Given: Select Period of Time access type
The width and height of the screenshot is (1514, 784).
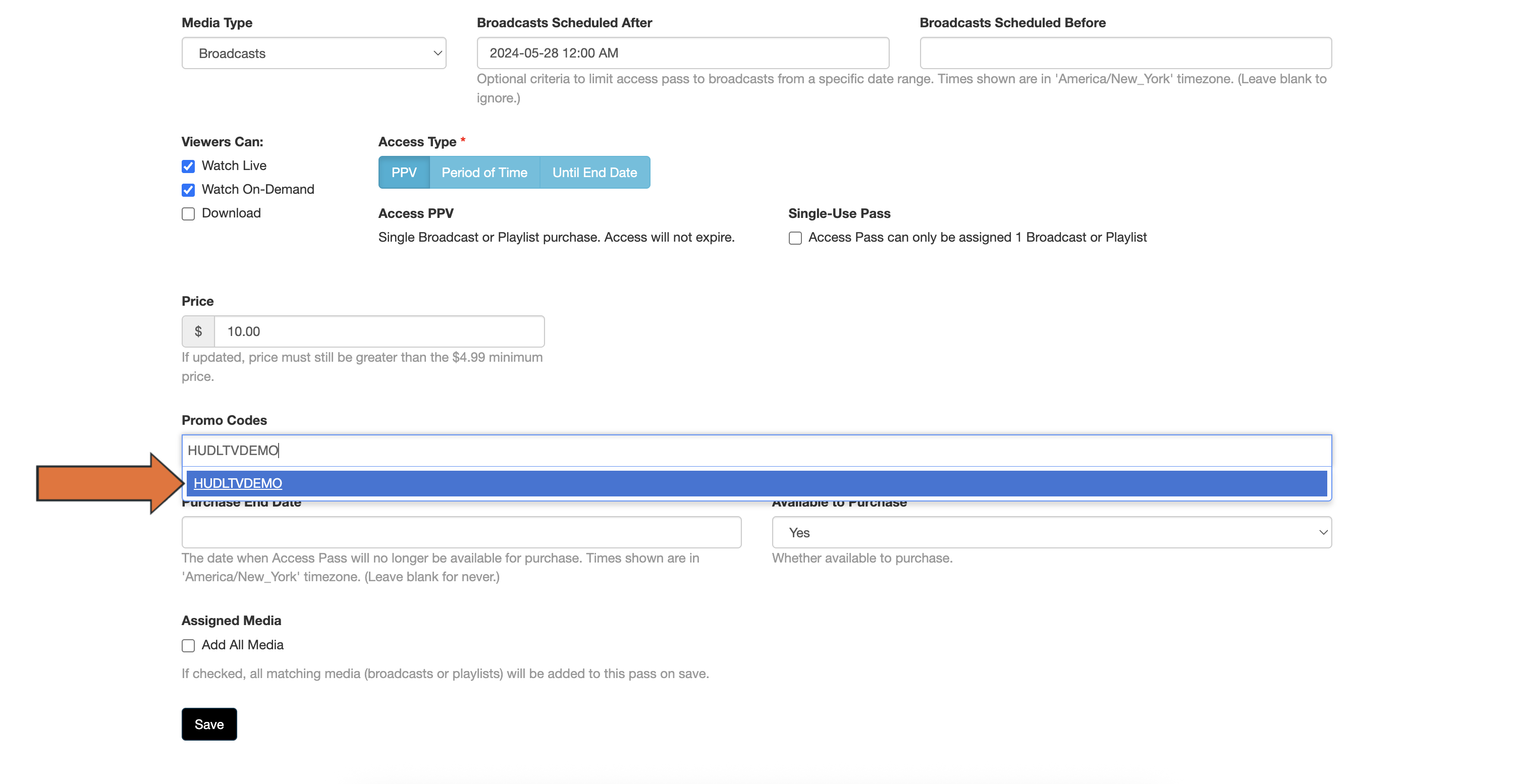Looking at the screenshot, I should (484, 172).
